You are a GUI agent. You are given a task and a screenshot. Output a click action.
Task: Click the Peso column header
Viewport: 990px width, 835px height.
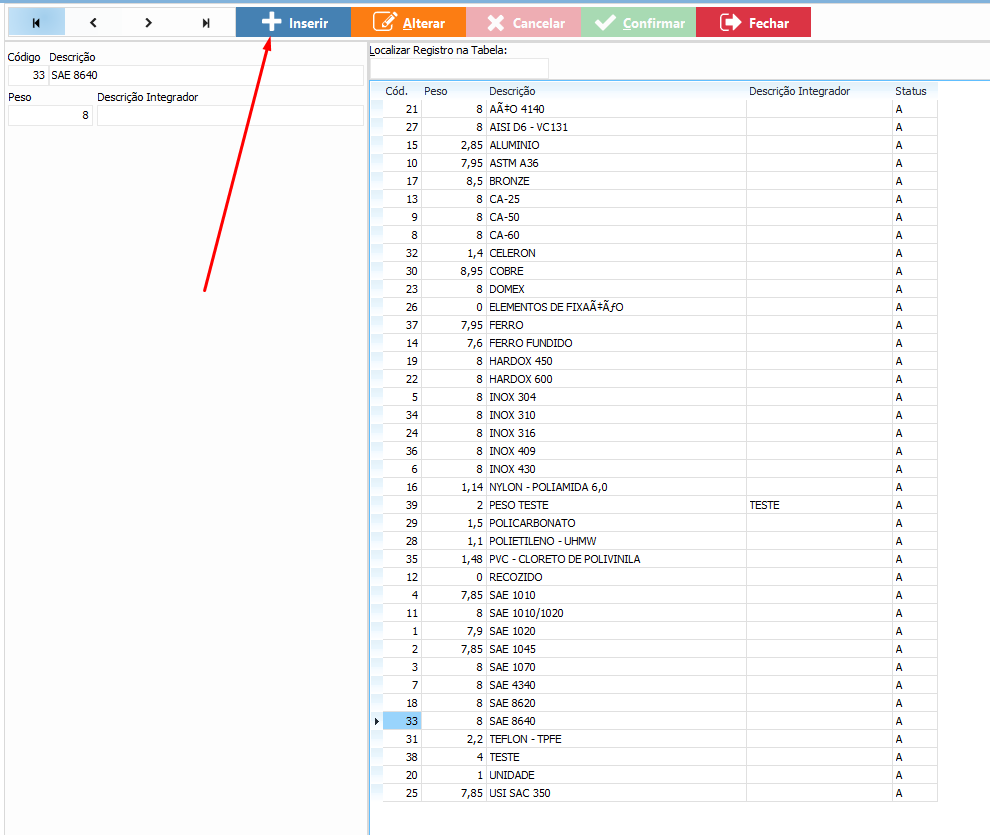(x=436, y=91)
